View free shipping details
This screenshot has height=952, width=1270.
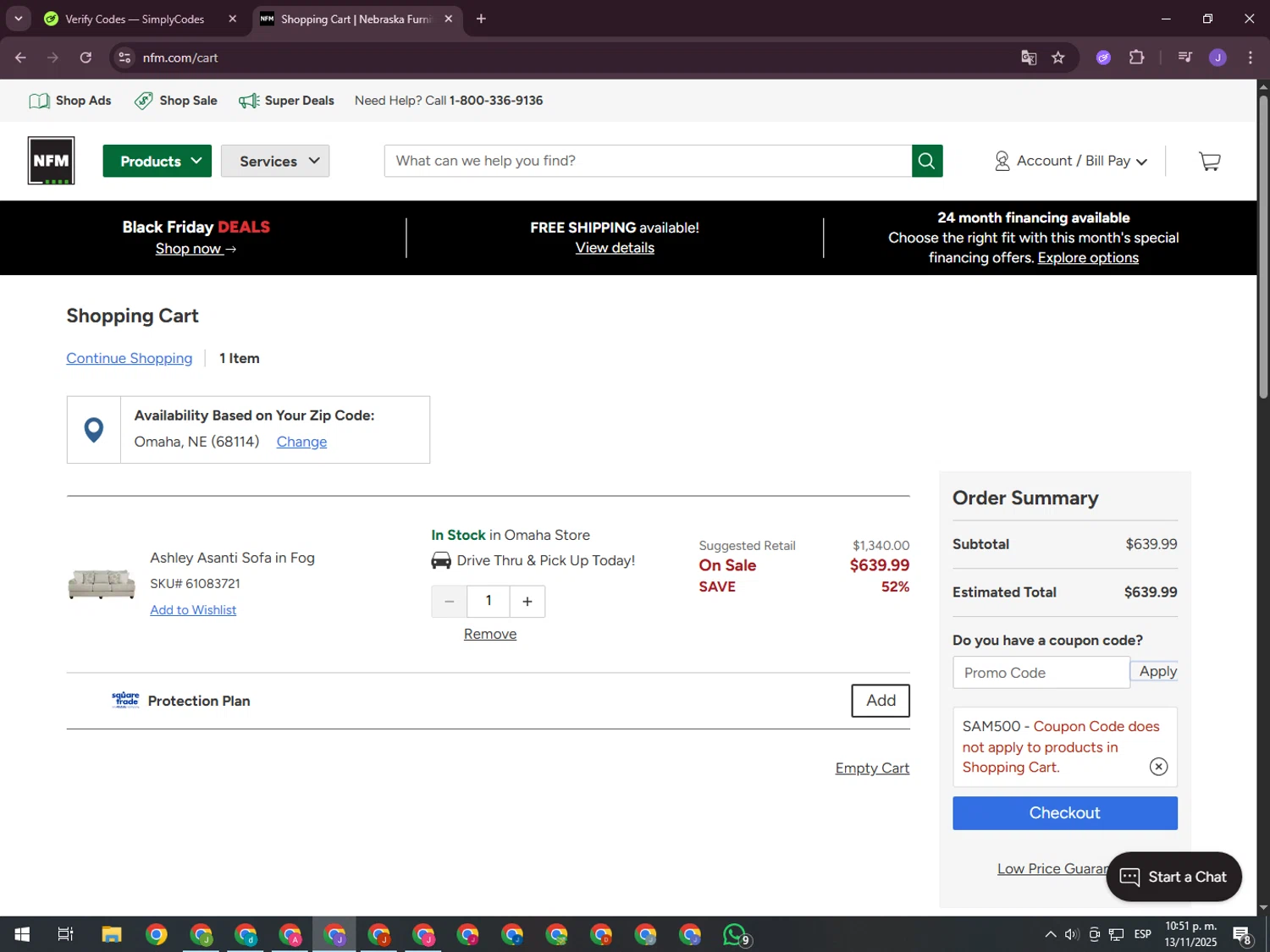tap(615, 248)
